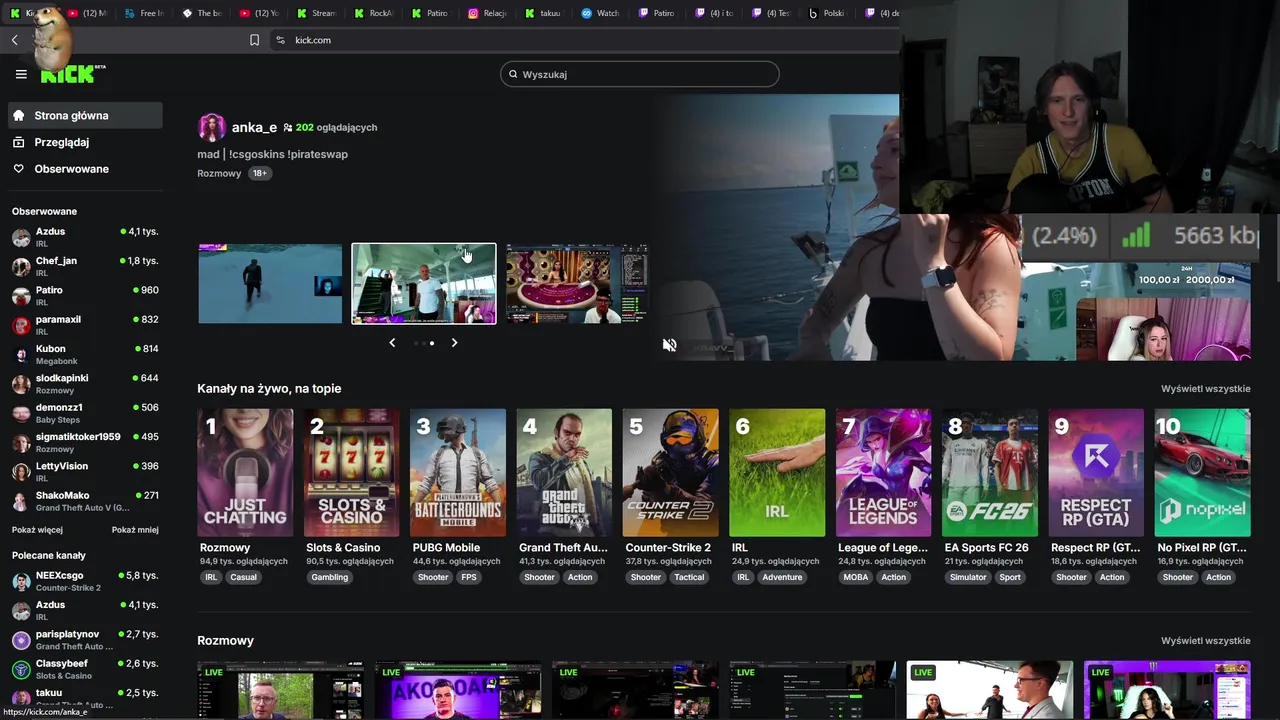Click the bookmark icon in address bar
This screenshot has height=720, width=1280.
[x=254, y=40]
